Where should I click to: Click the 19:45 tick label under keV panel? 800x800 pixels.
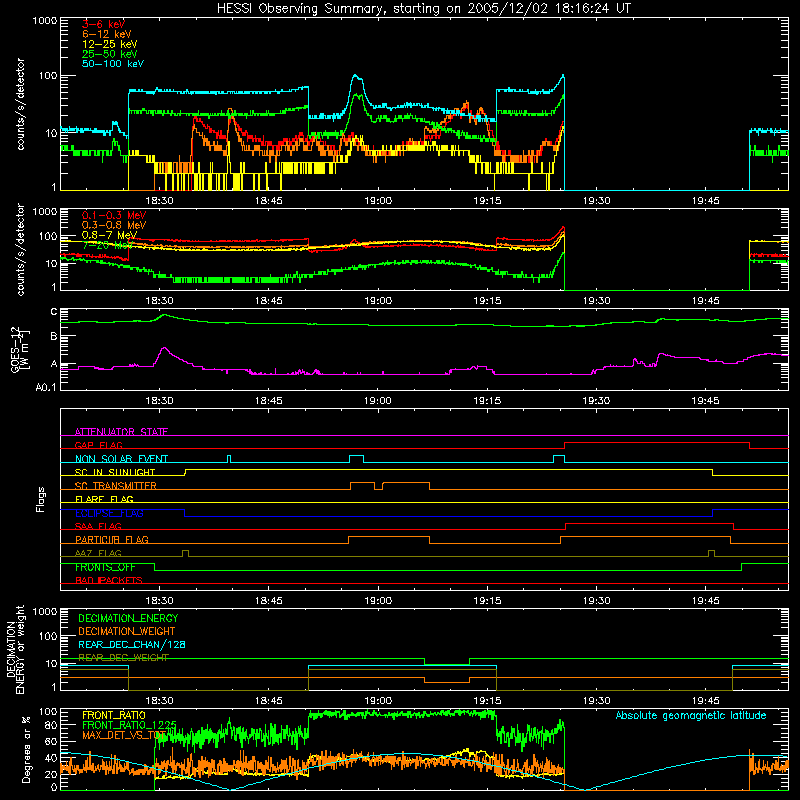(706, 201)
